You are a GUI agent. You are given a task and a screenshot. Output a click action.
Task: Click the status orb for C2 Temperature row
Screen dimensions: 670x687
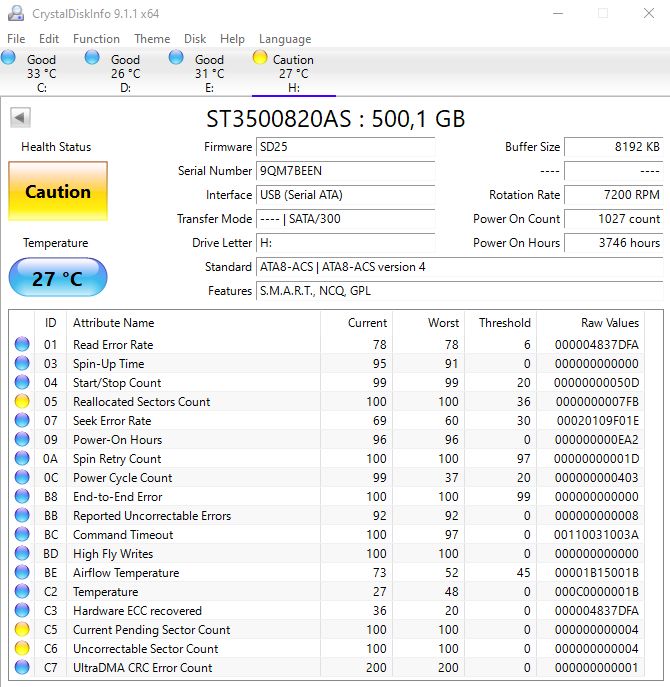(x=22, y=591)
